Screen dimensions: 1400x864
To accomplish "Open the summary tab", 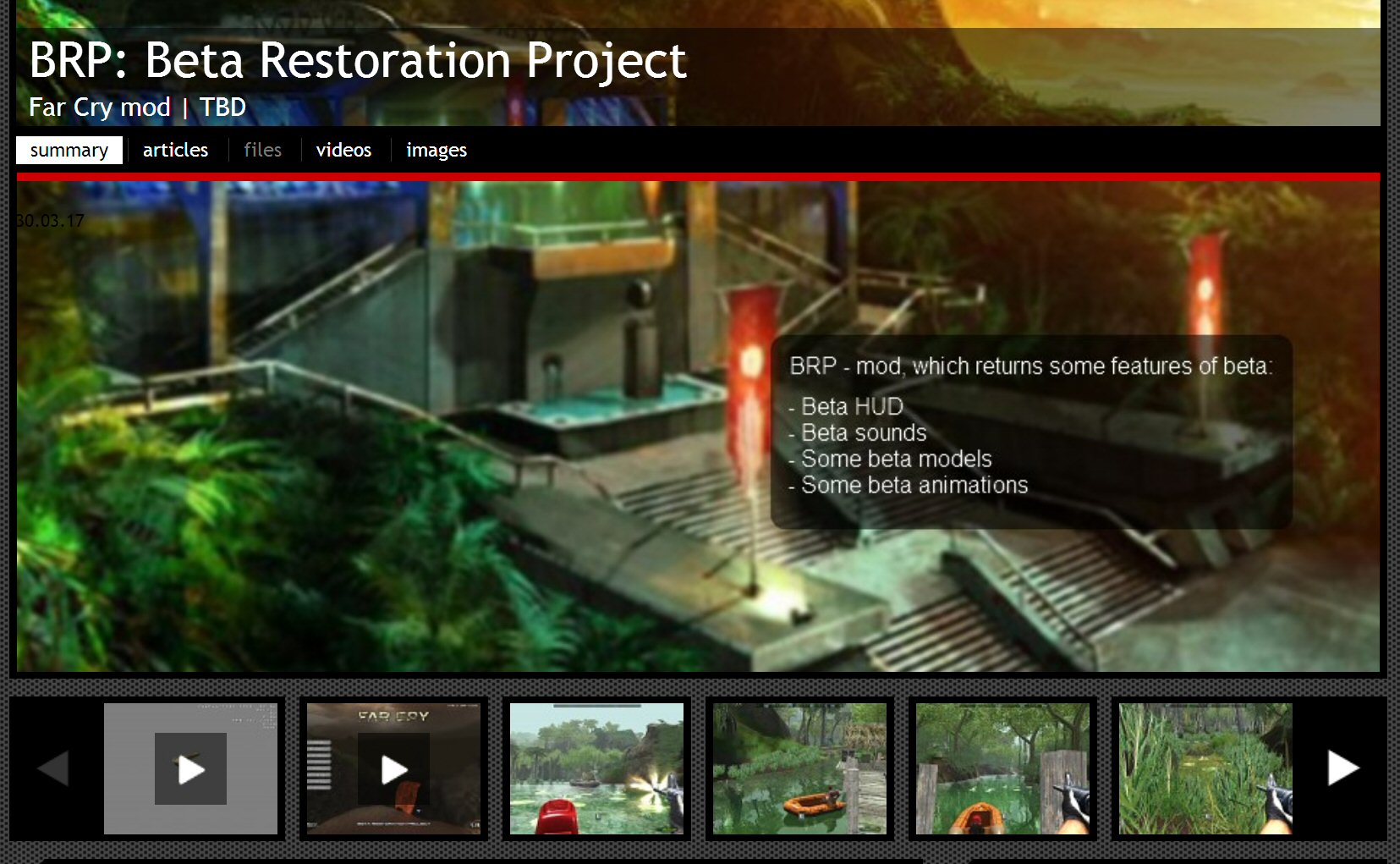I will click(69, 150).
